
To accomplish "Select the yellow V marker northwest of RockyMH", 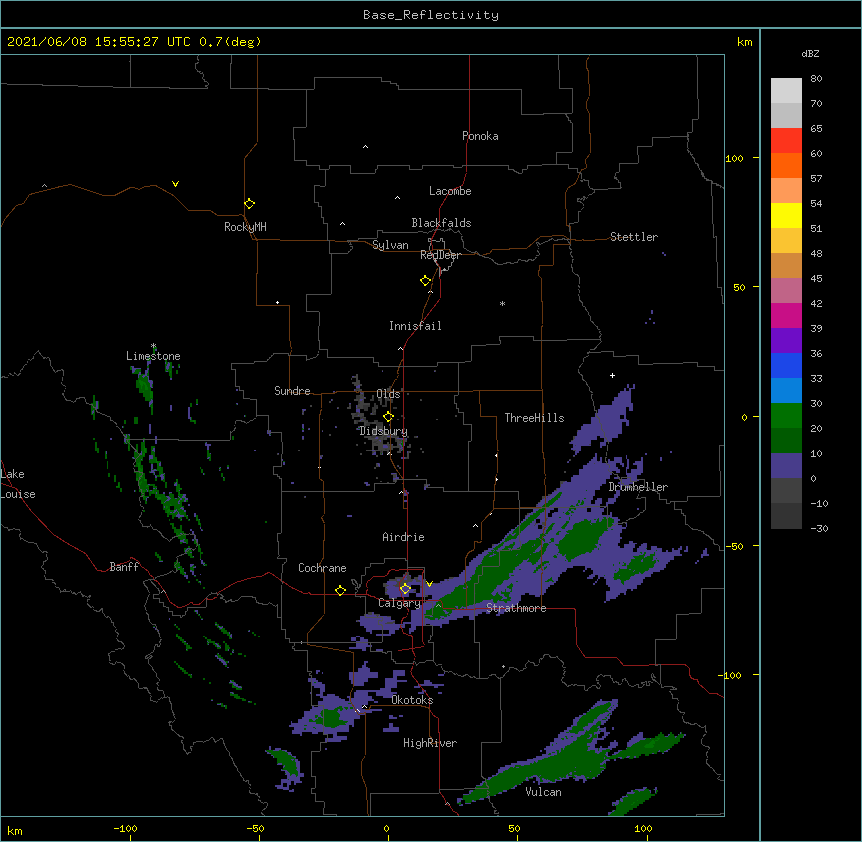I will pos(175,184).
